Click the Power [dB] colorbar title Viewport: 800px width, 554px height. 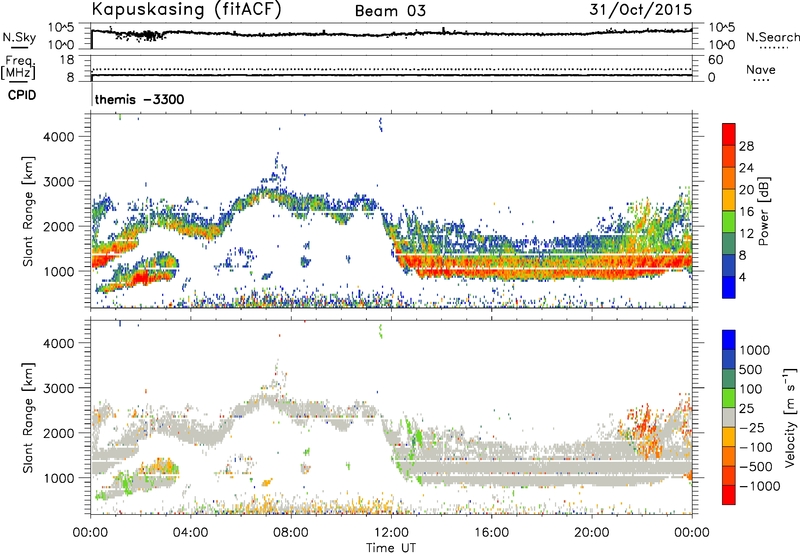click(x=763, y=211)
